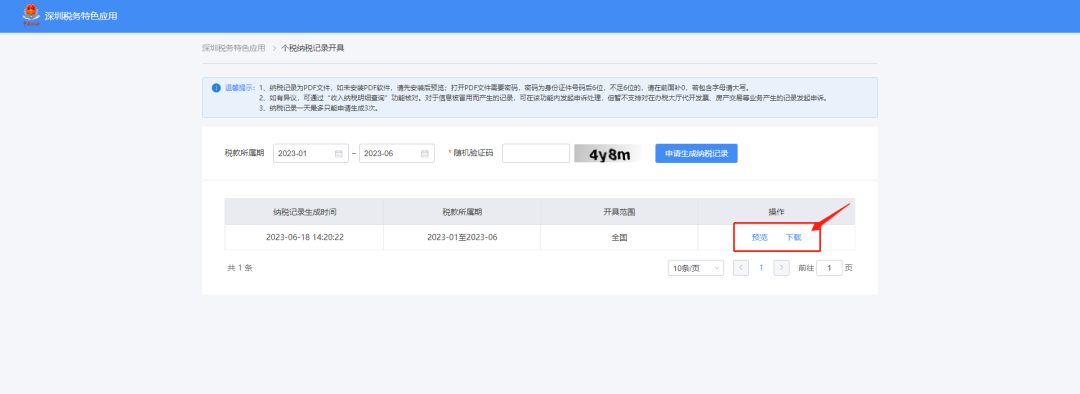The image size is (1080, 394).
Task: Click 温馨提示 label in notice box
Action: point(240,88)
